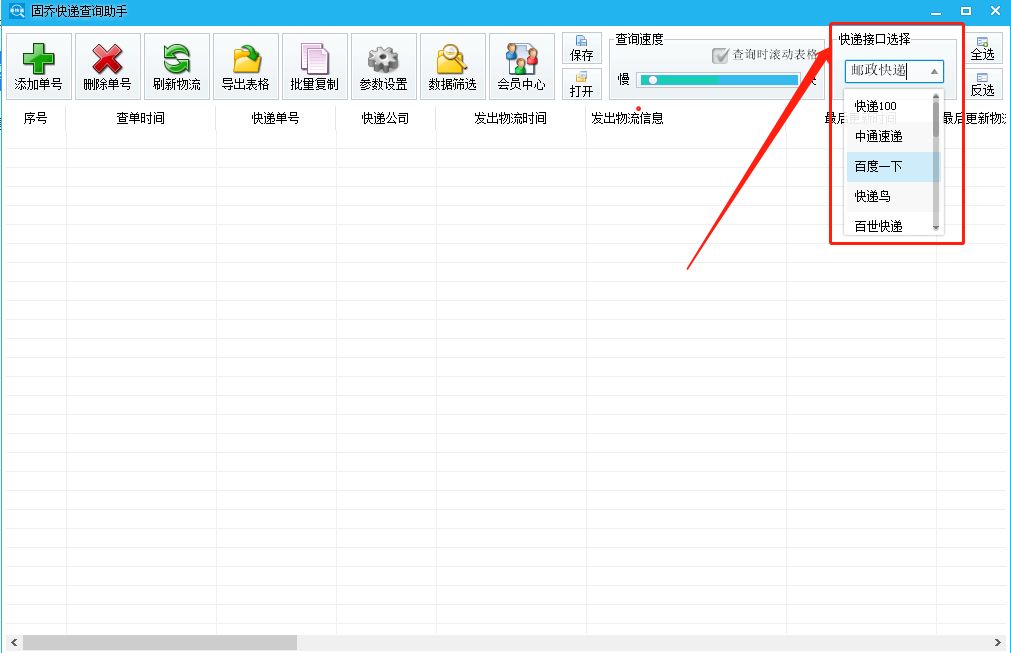The width and height of the screenshot is (1011, 653).
Task: Maximize the 固乔快递查询助手 window
Action: click(x=966, y=11)
